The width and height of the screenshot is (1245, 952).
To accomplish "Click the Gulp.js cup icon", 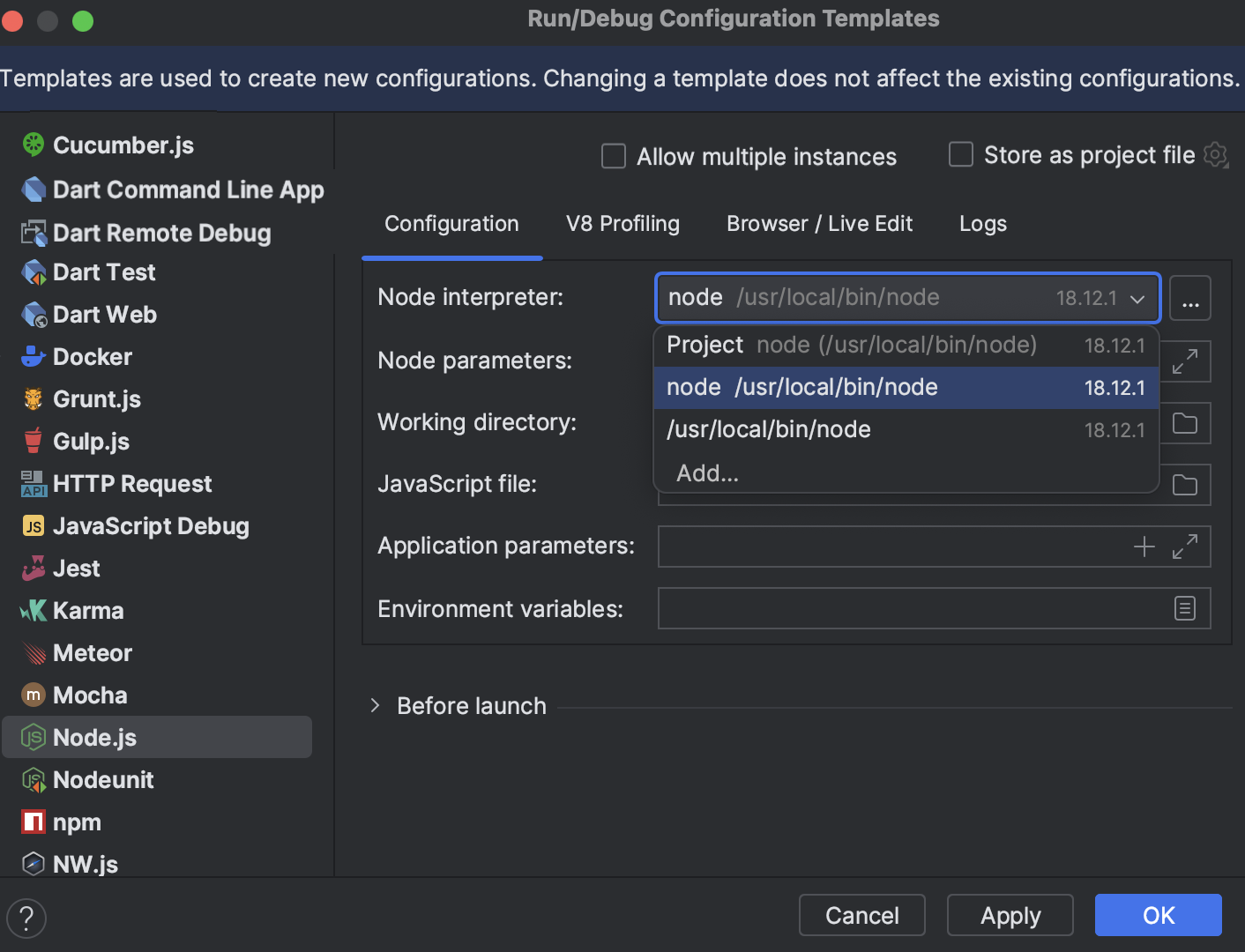I will 34,441.
